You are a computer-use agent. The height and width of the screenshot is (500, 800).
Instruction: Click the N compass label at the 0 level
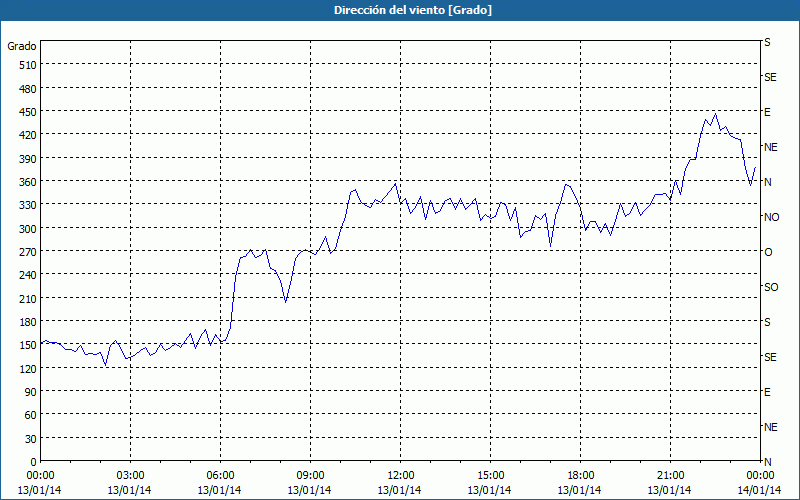(768, 462)
